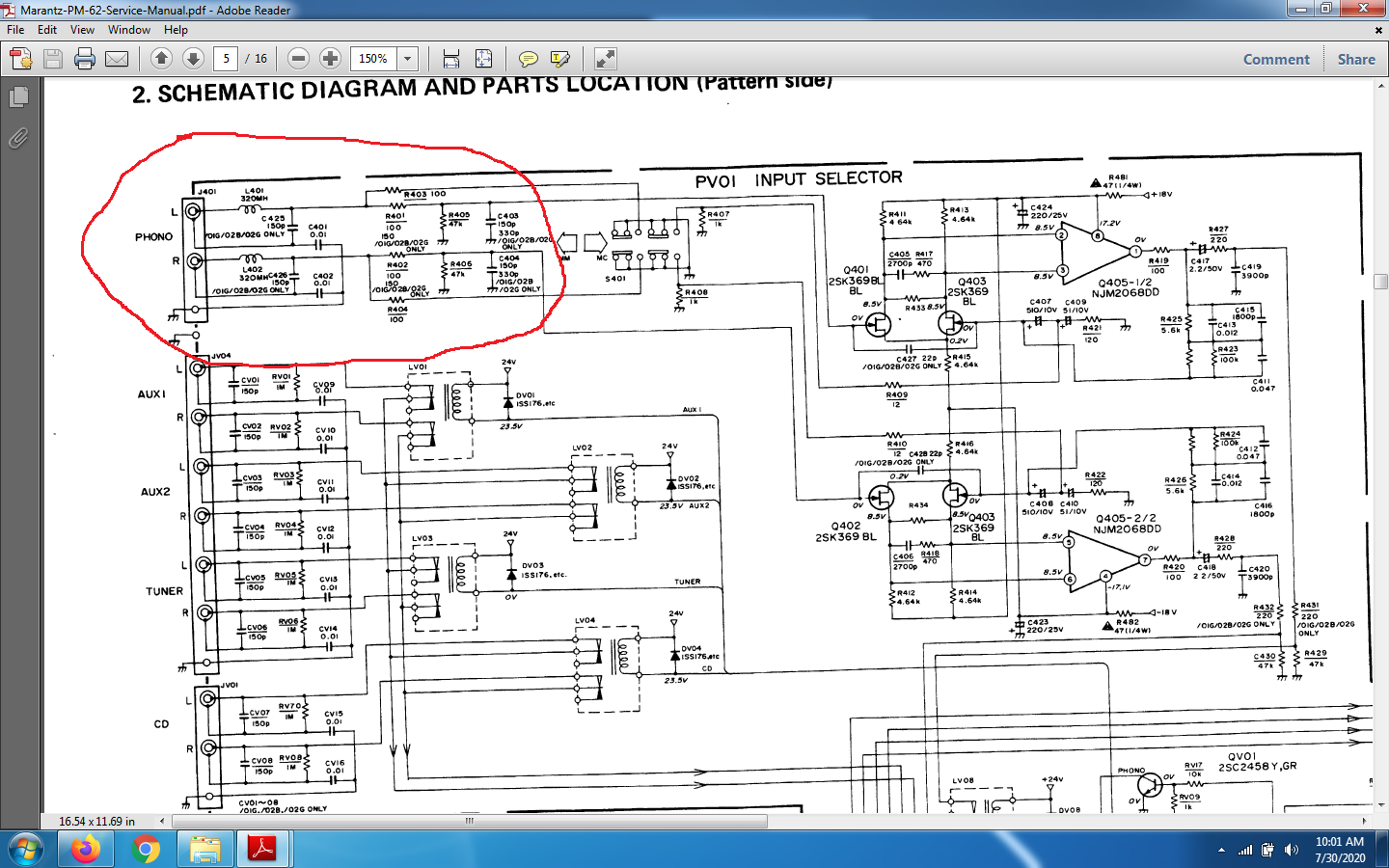1389x868 pixels.
Task: Close the document with menu bar X
Action: click(x=1378, y=30)
